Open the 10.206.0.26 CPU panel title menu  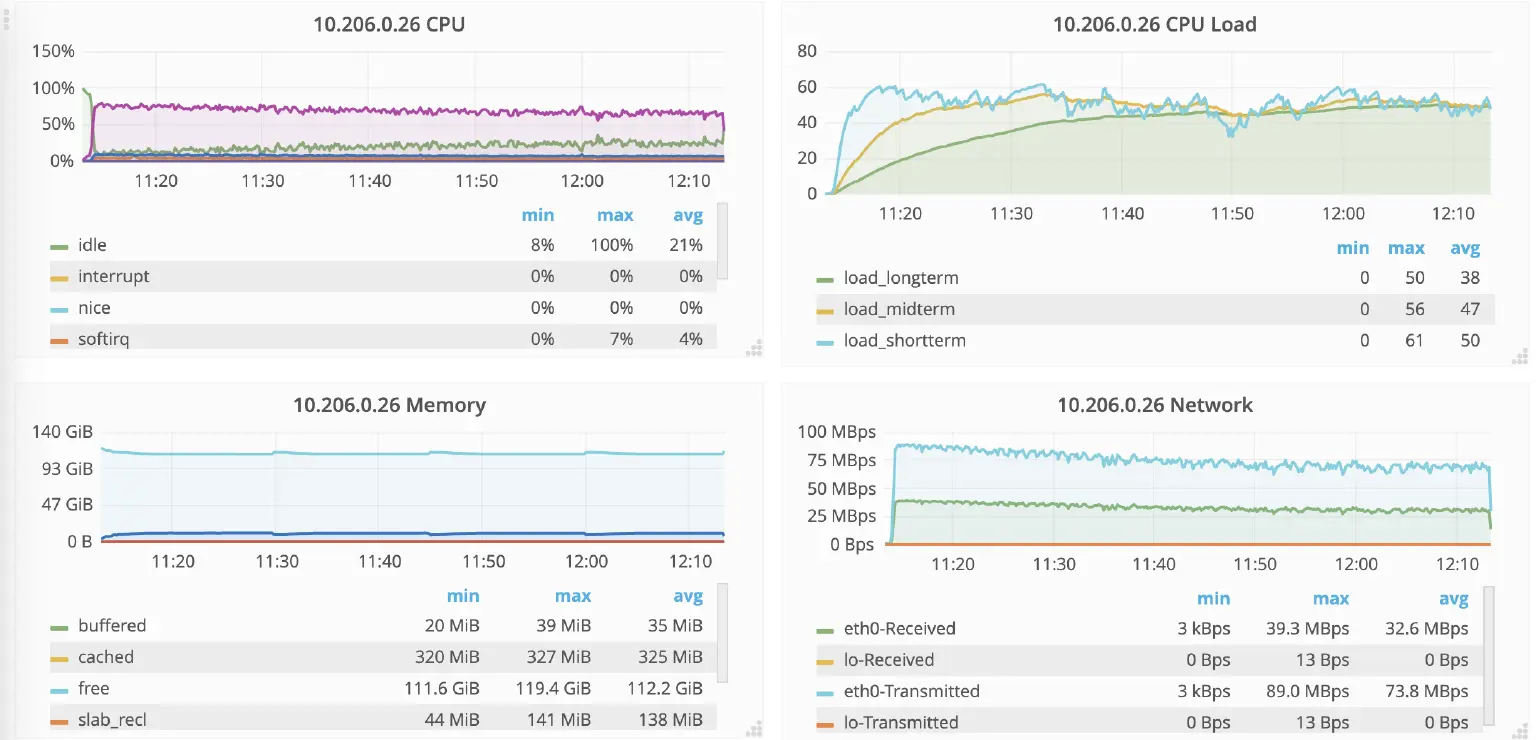(x=389, y=25)
